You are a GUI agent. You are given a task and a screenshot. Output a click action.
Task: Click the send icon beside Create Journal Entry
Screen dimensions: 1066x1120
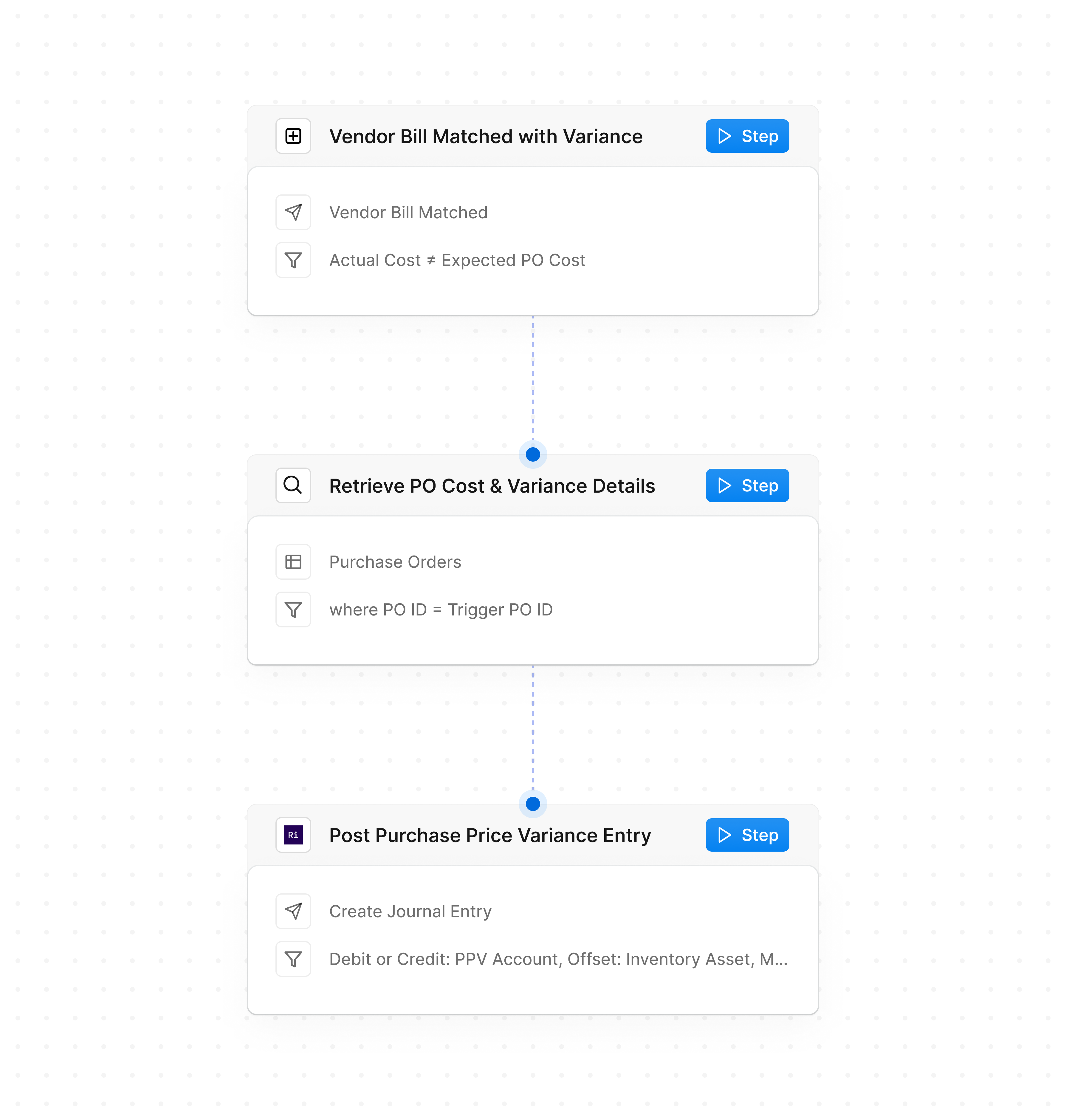(x=293, y=911)
